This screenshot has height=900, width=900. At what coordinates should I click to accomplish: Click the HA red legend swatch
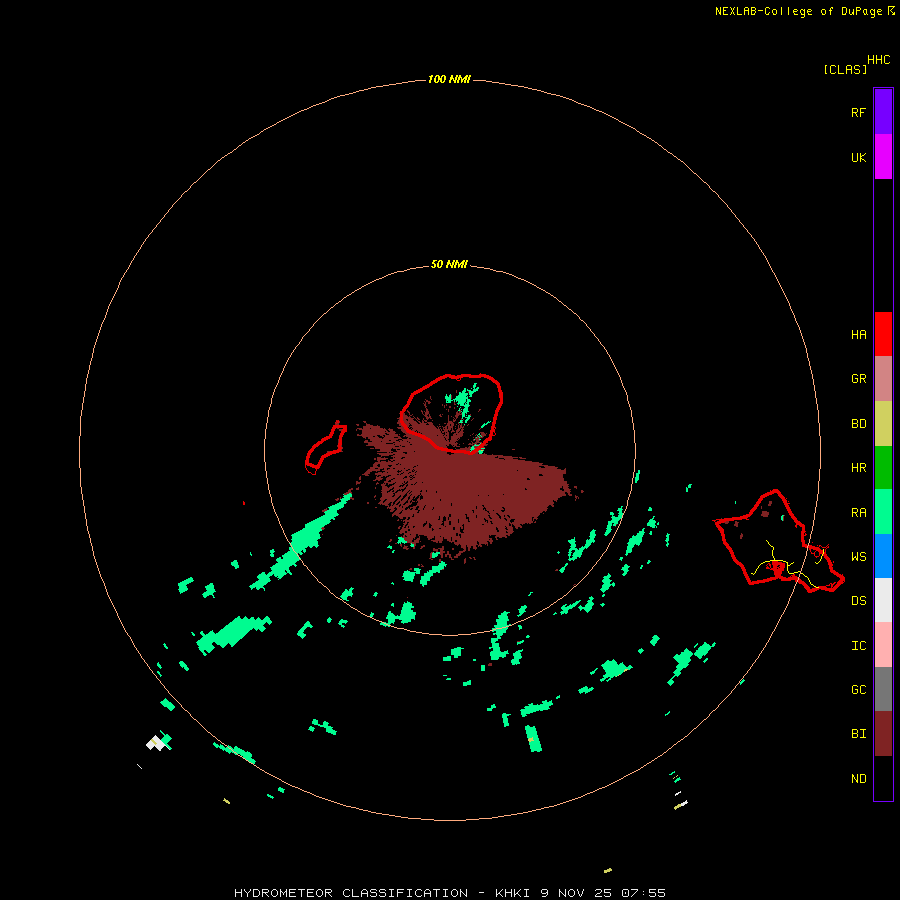[883, 334]
